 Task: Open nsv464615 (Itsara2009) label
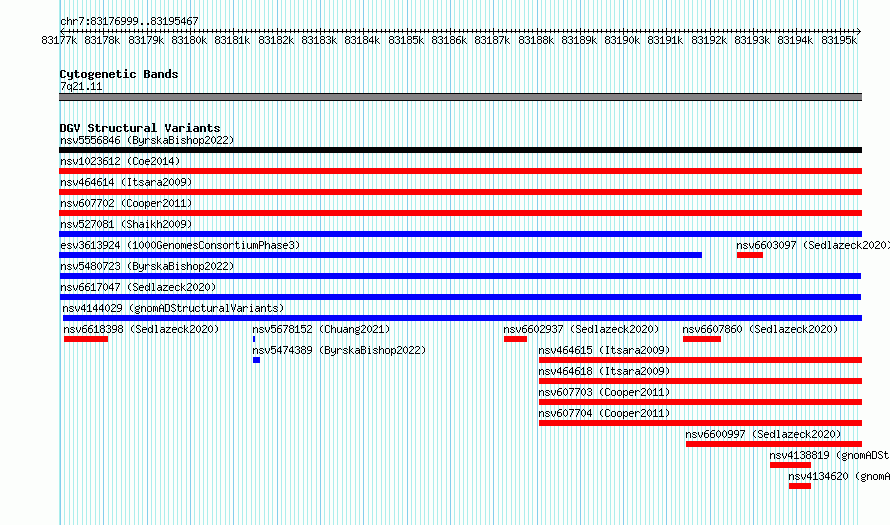[604, 350]
